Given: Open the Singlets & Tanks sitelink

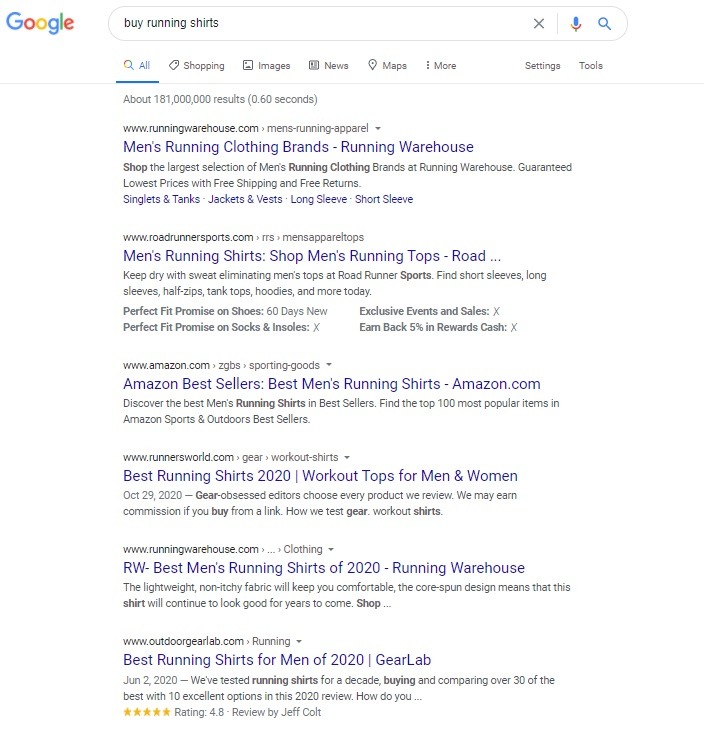Looking at the screenshot, I should 161,199.
